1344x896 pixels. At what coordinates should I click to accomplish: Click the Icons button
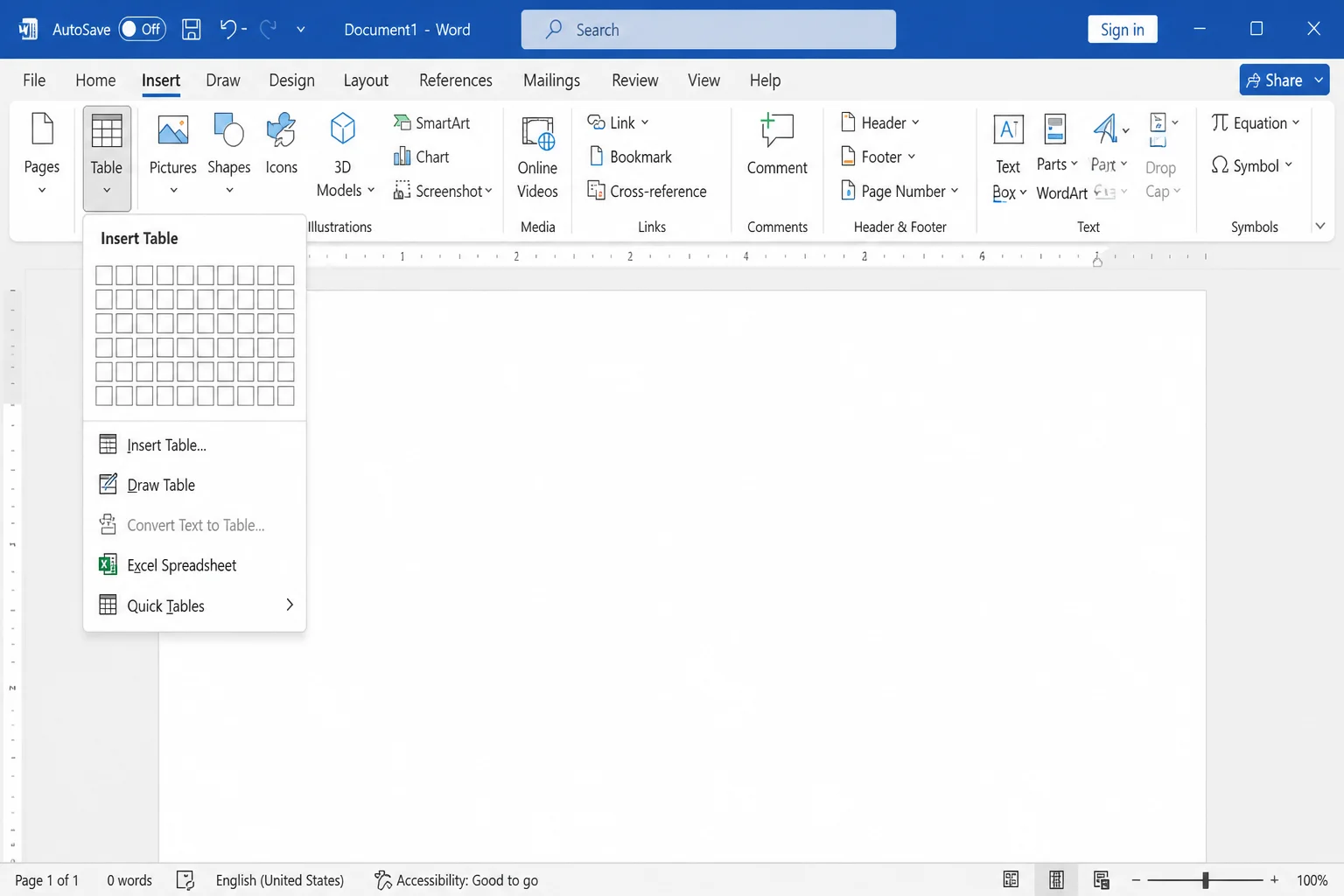point(282,145)
